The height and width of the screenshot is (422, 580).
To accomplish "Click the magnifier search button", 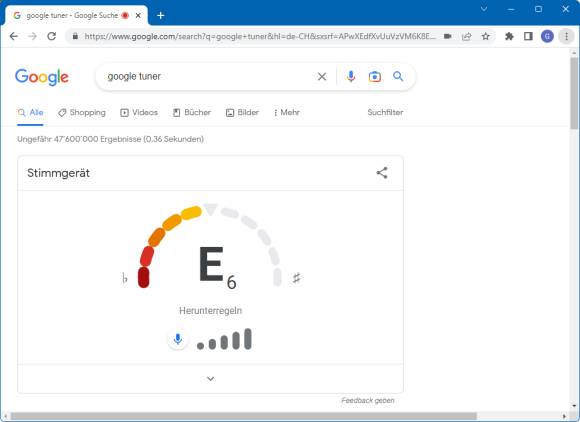I will click(x=398, y=77).
